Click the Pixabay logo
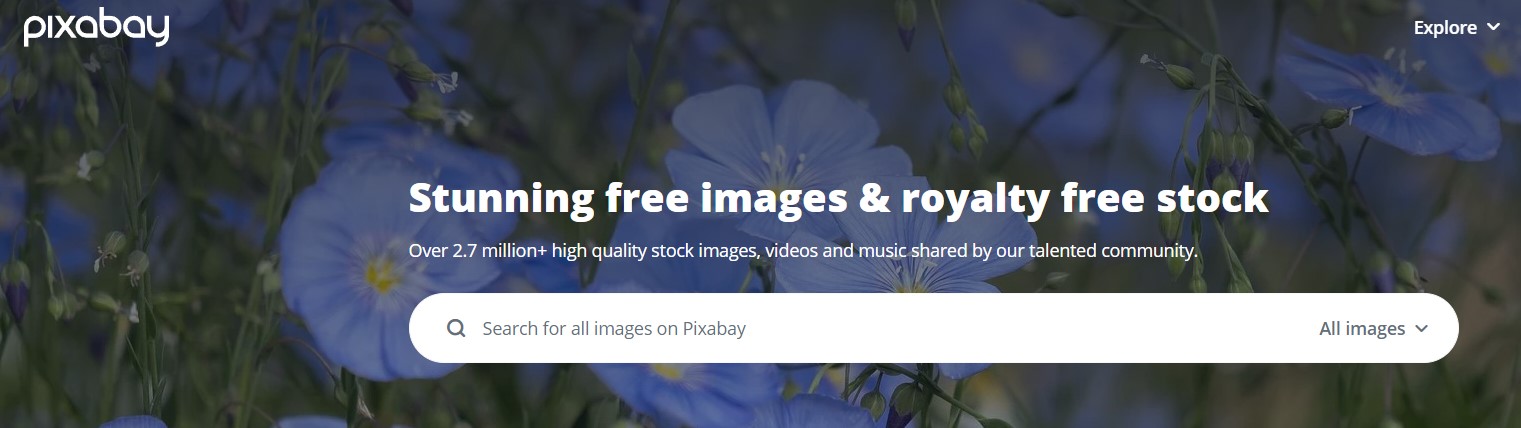Viewport: 1521px width, 428px height. coord(96,28)
